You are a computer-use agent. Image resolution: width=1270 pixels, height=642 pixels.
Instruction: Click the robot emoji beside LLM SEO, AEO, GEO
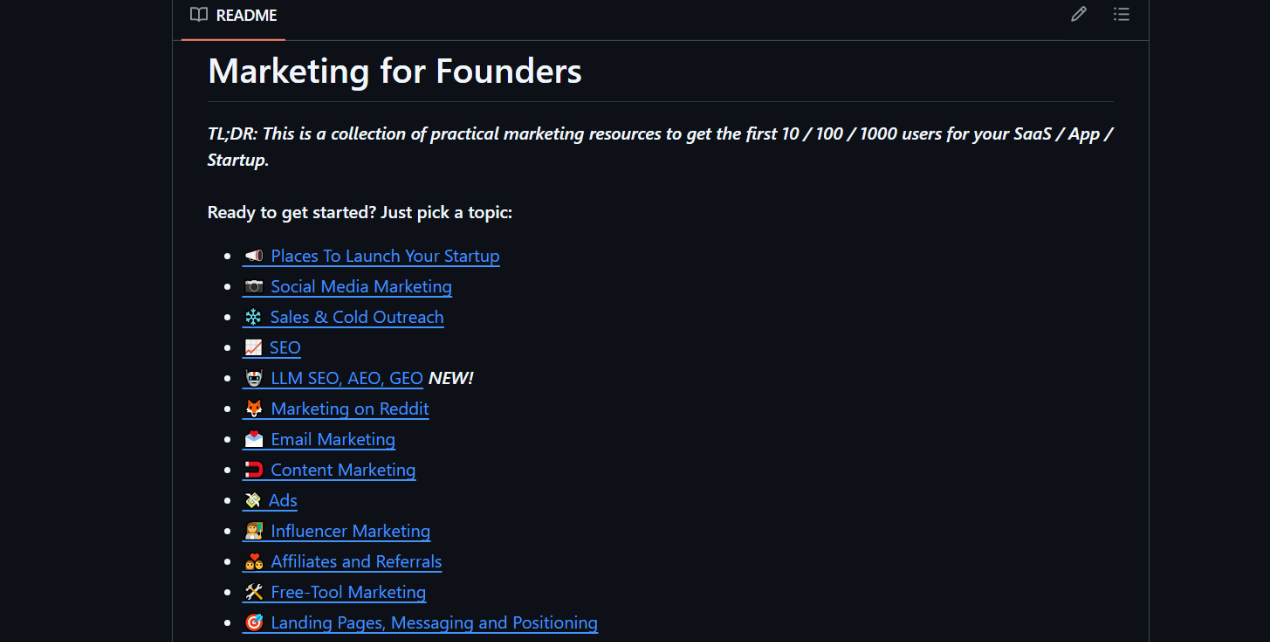(x=253, y=378)
